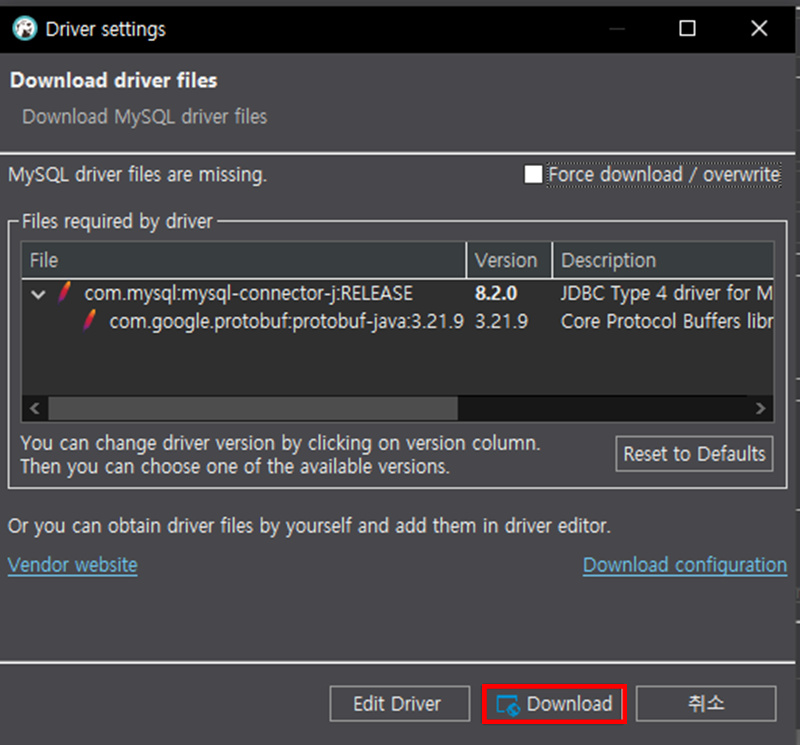Close the Driver settings dialog
Screen dimensions: 800x745
pos(759,29)
